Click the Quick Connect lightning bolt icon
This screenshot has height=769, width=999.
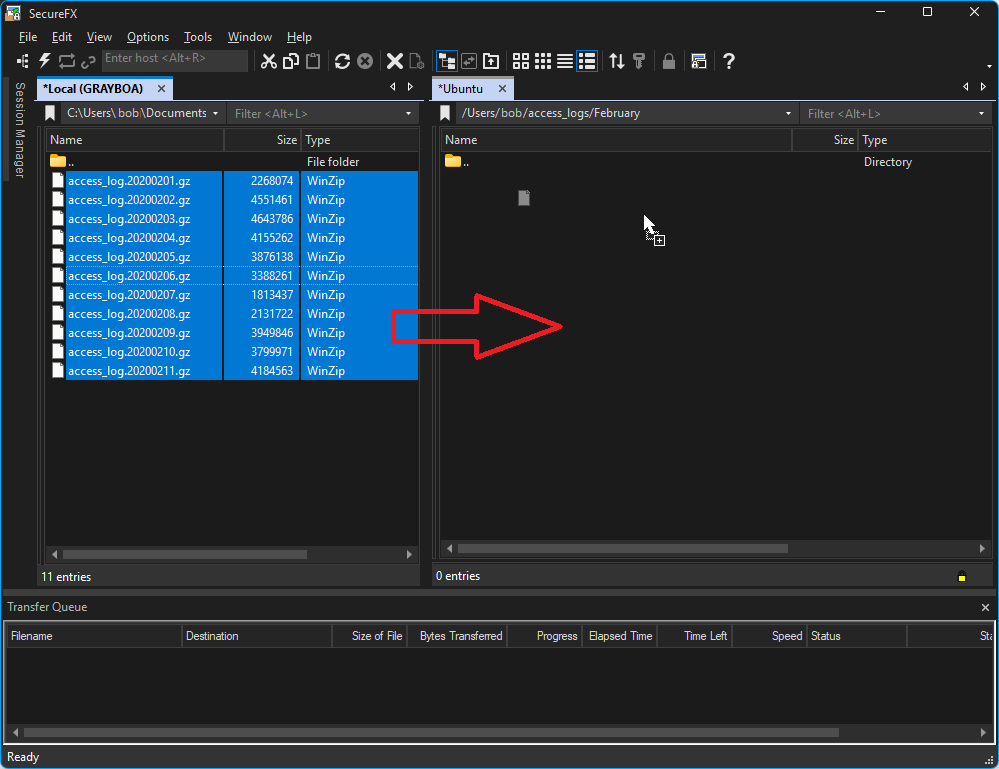(44, 61)
